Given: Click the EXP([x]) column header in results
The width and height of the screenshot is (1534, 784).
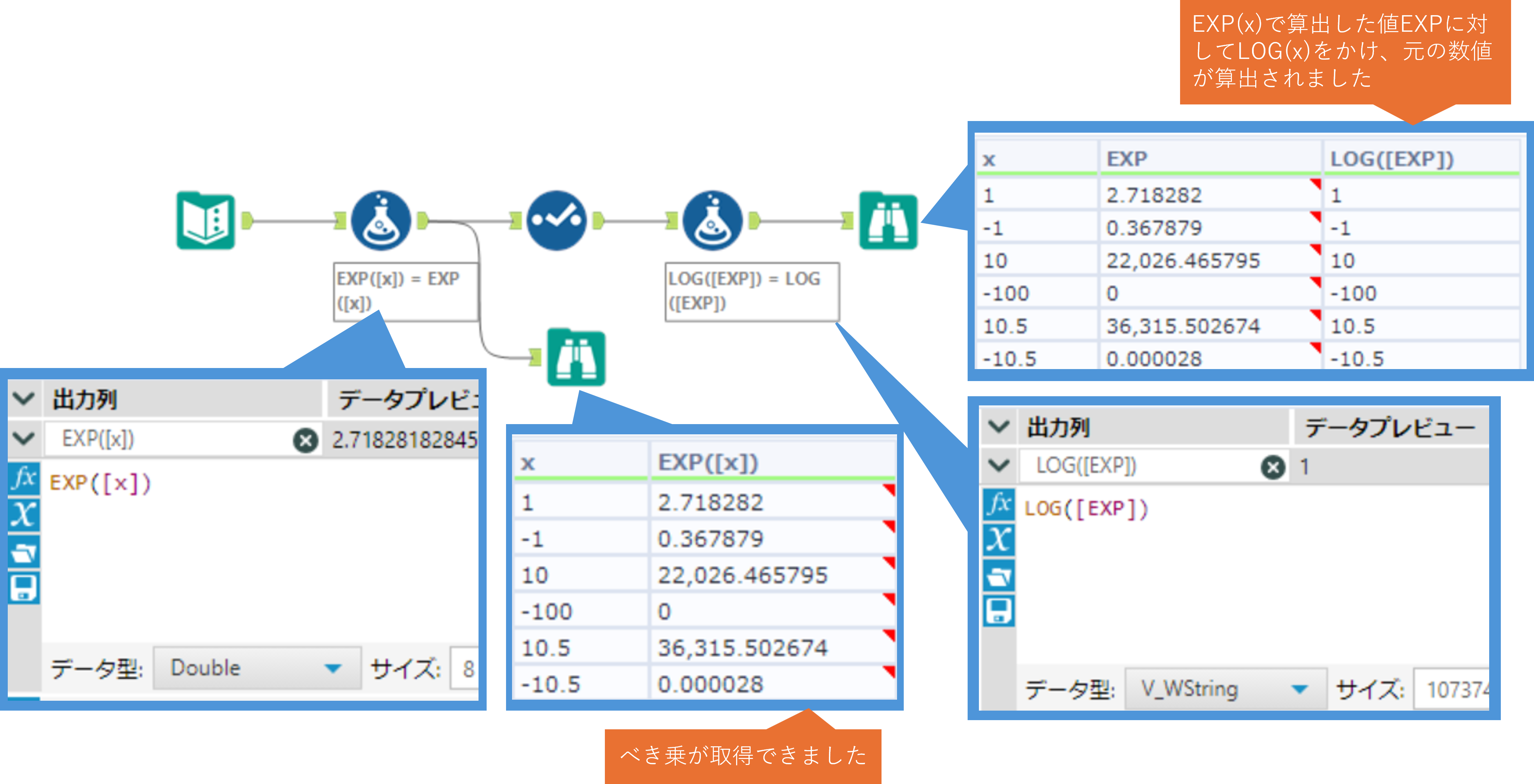Looking at the screenshot, I should tap(709, 462).
